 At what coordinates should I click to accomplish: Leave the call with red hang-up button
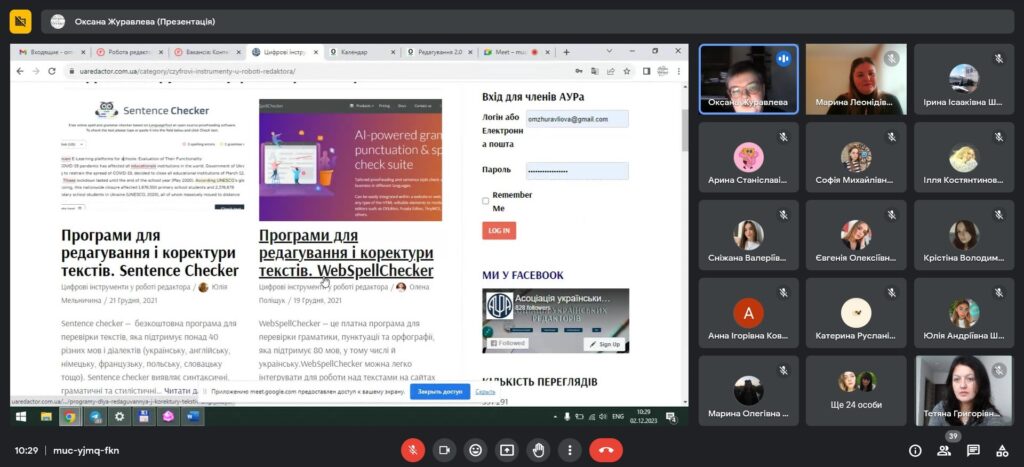[605, 450]
